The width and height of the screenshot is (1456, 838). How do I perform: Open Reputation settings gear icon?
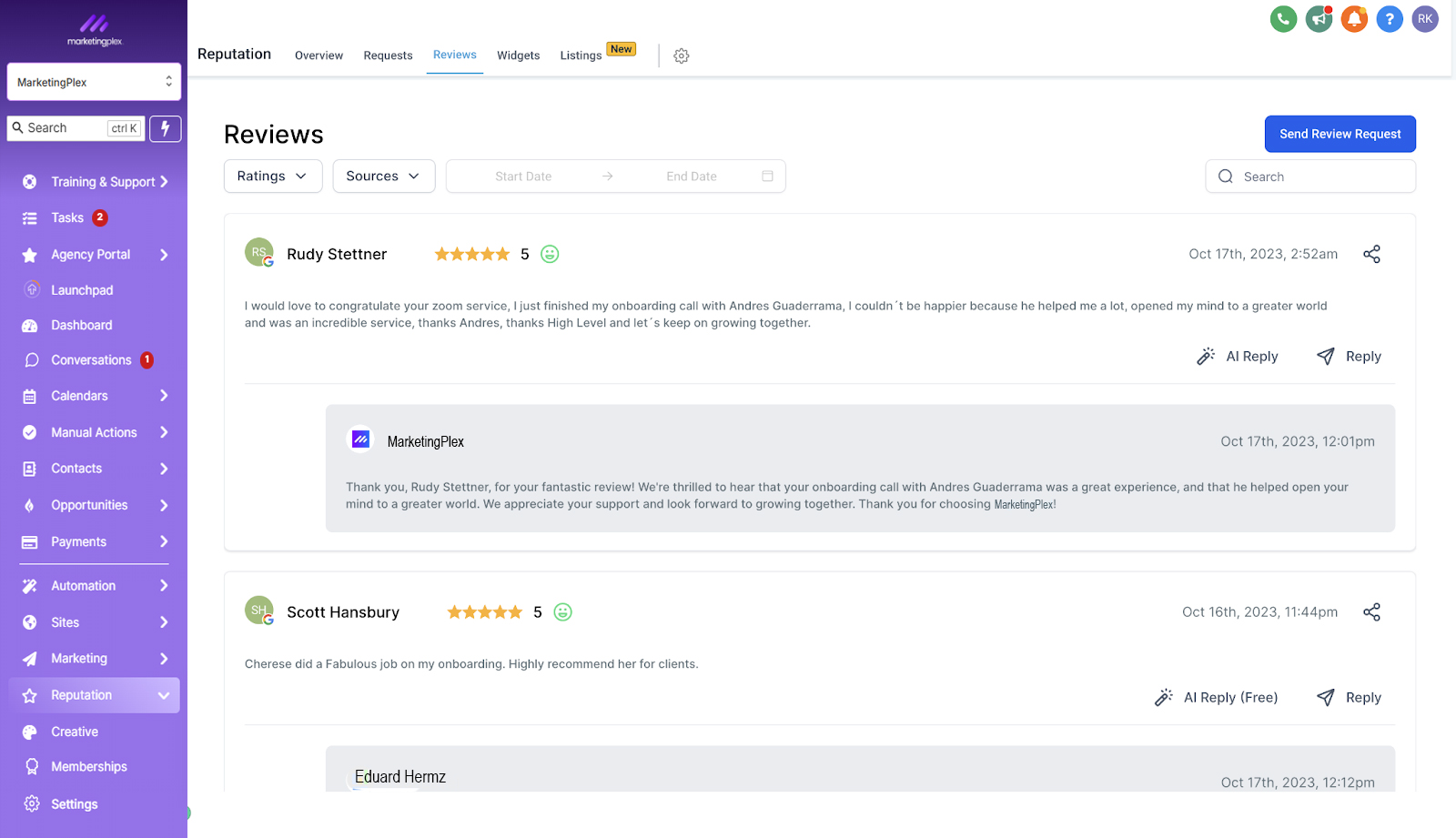point(682,56)
